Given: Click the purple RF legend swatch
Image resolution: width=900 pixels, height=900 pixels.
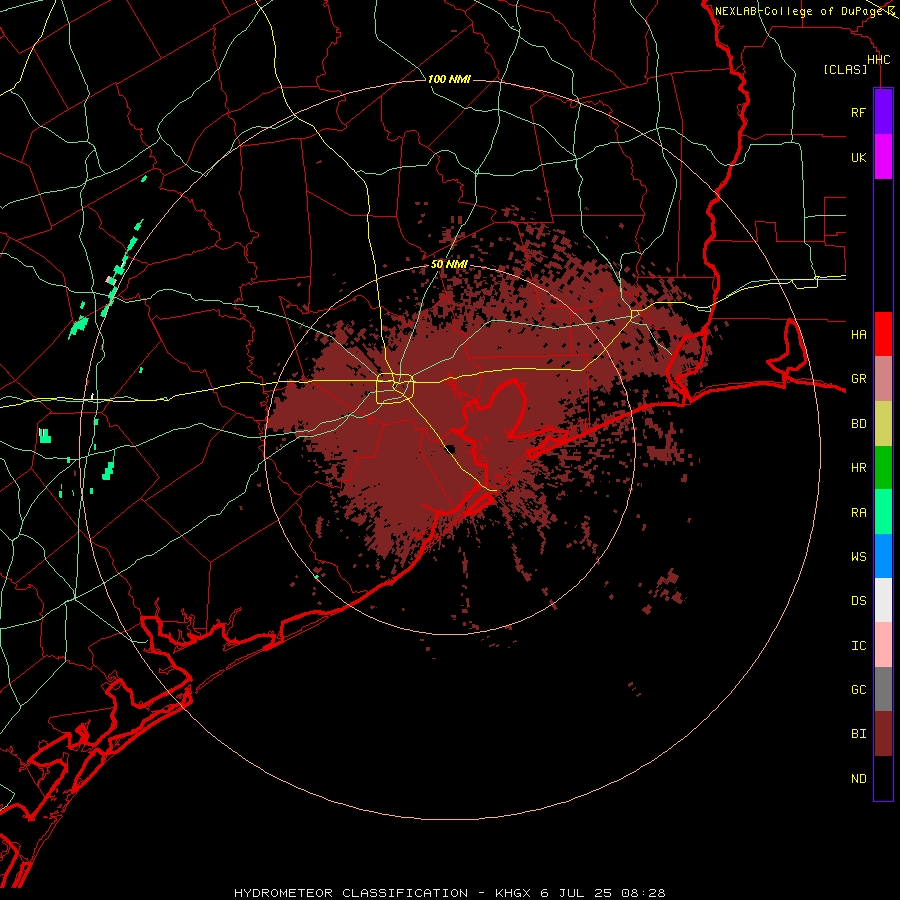Looking at the screenshot, I should point(883,112).
